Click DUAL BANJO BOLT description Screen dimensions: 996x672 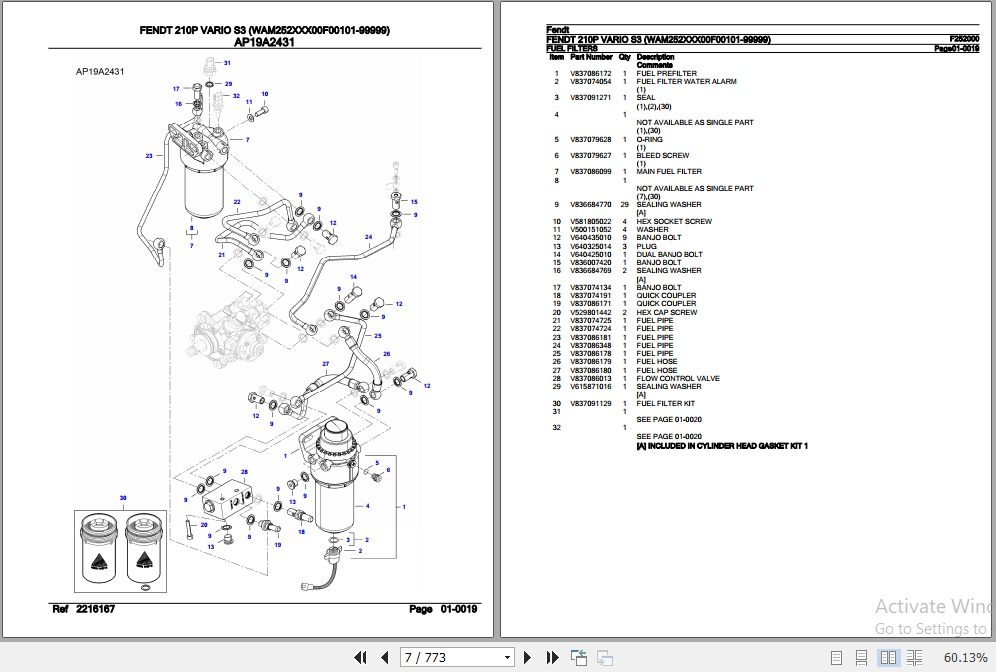click(669, 255)
